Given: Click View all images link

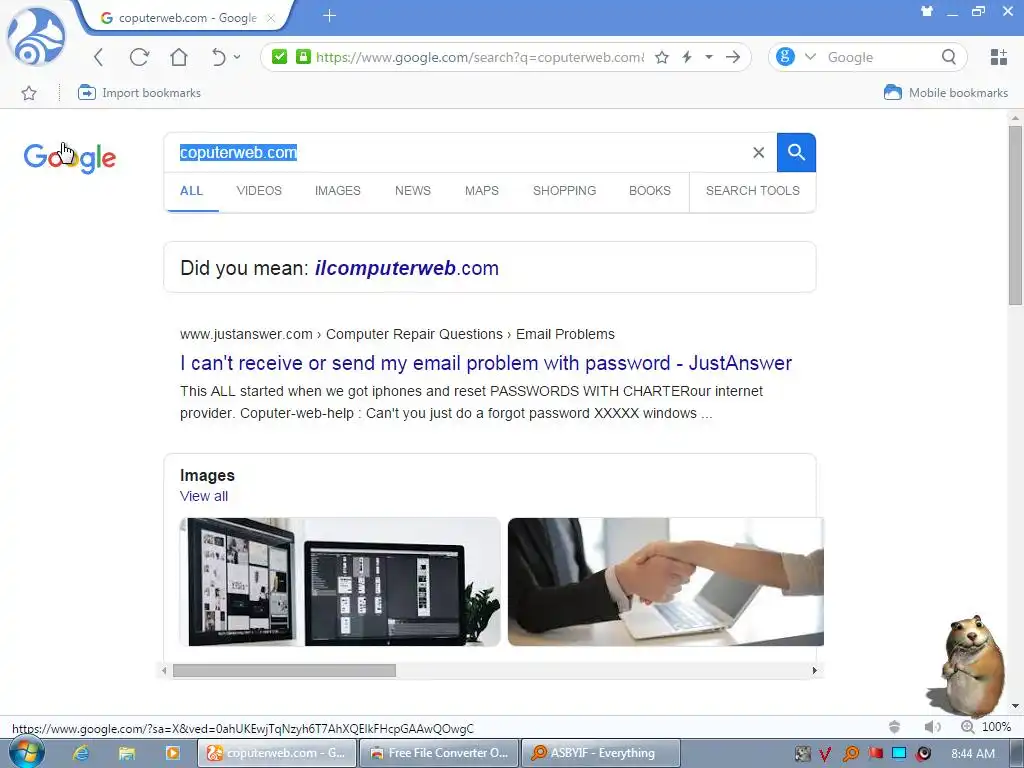Looking at the screenshot, I should coord(204,496).
